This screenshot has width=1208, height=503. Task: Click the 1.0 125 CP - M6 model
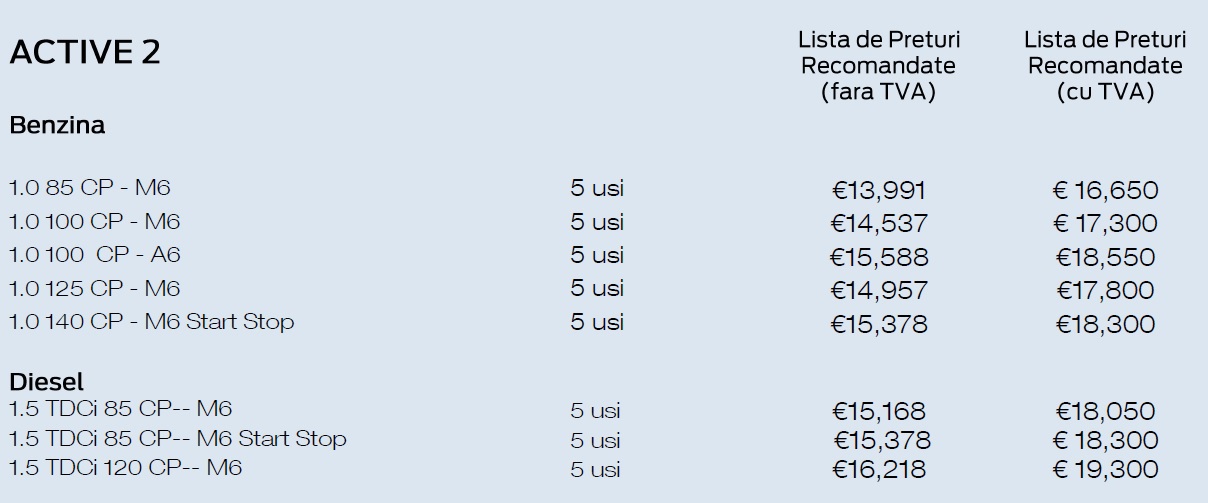point(94,289)
